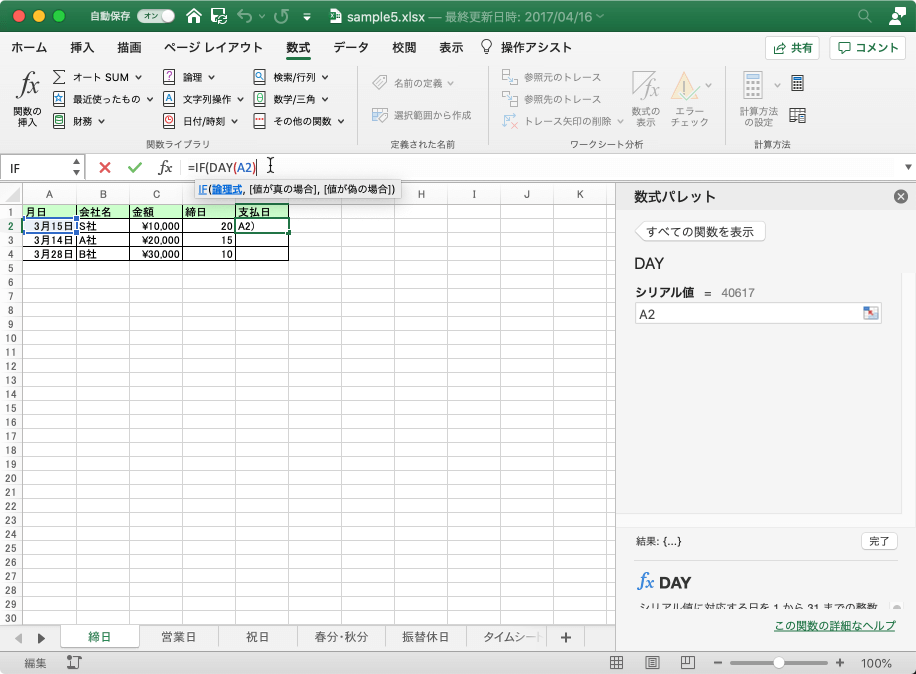Click the zoom in plus button
This screenshot has height=674, width=916.
coord(839,663)
